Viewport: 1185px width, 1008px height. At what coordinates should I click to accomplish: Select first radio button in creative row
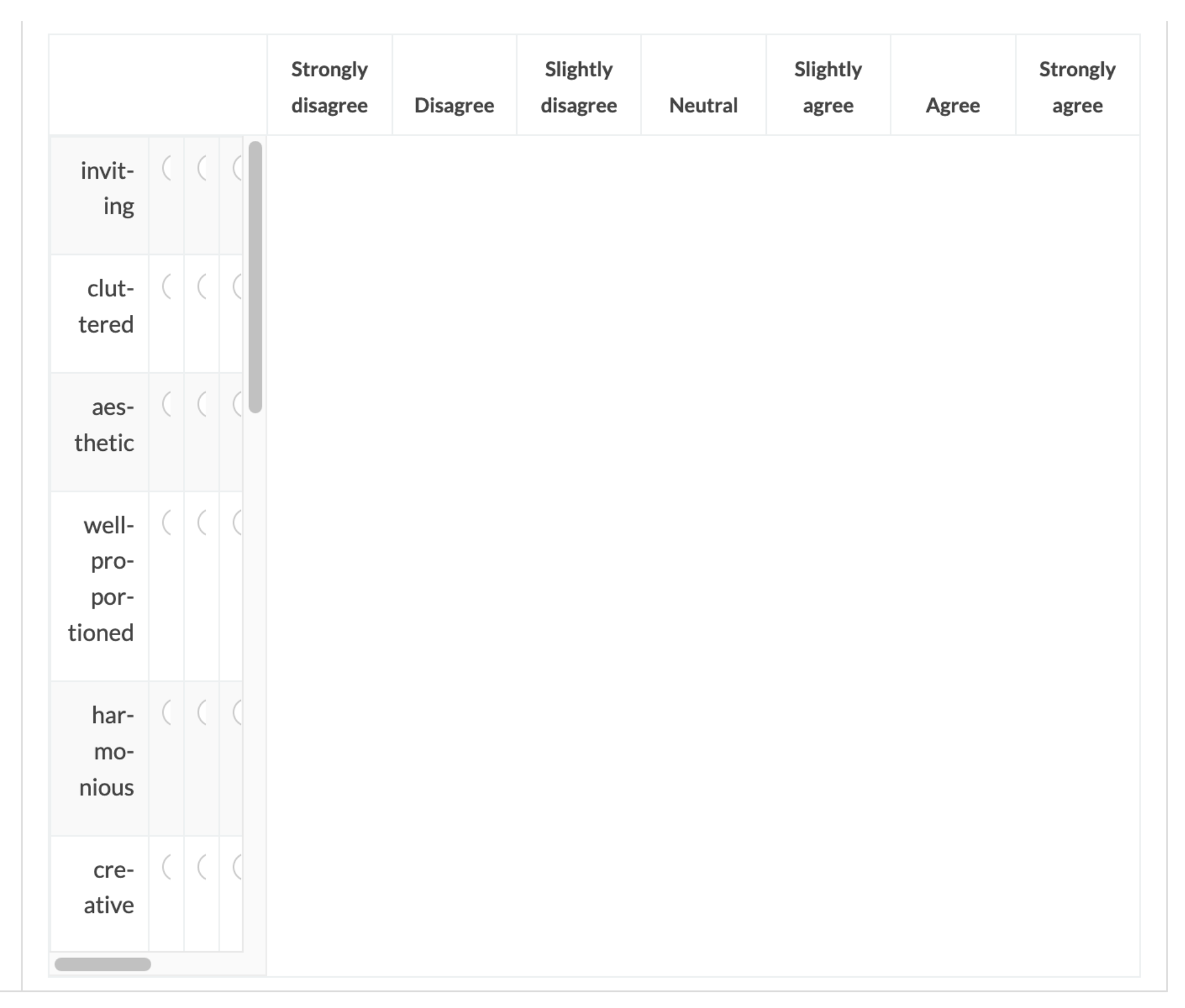[x=167, y=867]
